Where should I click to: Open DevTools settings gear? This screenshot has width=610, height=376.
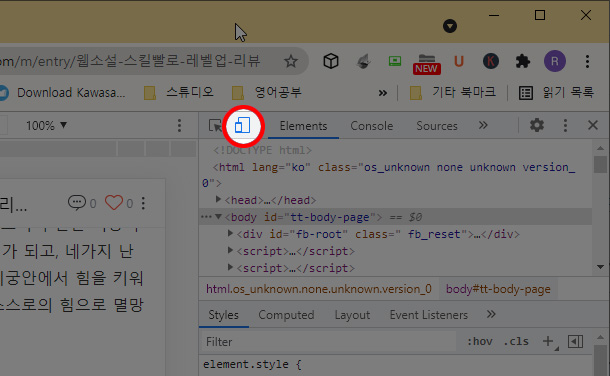pyautogui.click(x=537, y=125)
